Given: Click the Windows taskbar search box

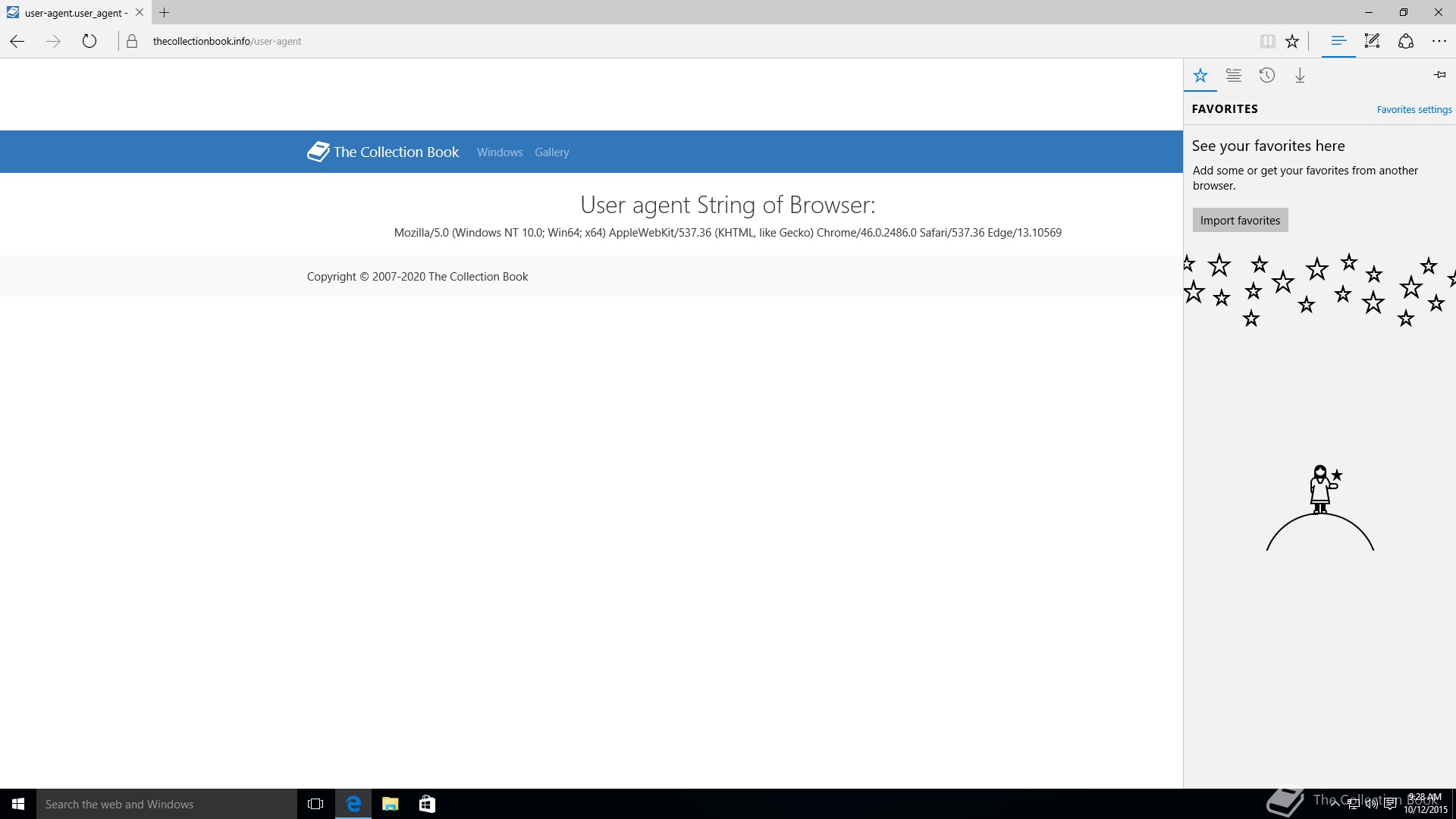Looking at the screenshot, I should pos(167,804).
